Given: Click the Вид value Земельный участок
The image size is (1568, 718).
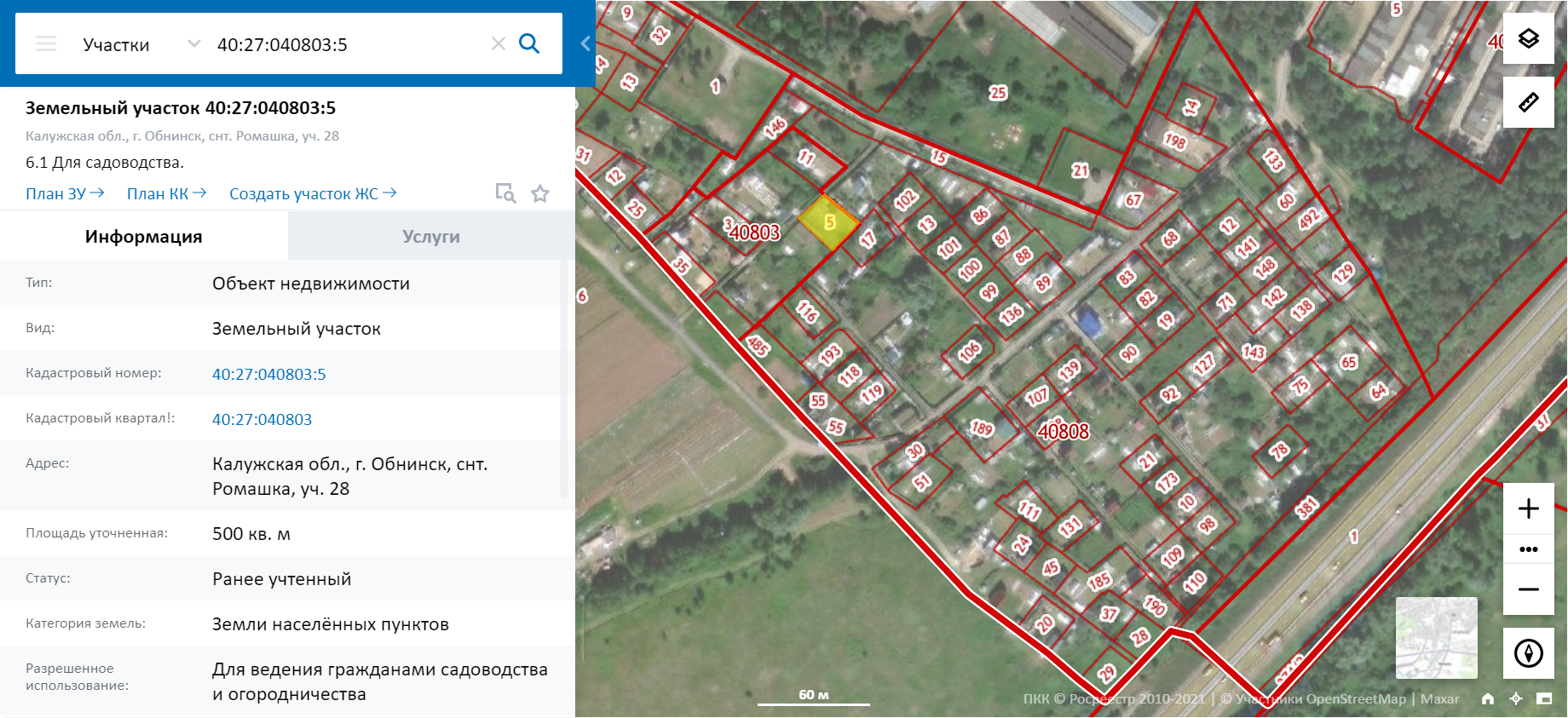Looking at the screenshot, I should tap(297, 329).
